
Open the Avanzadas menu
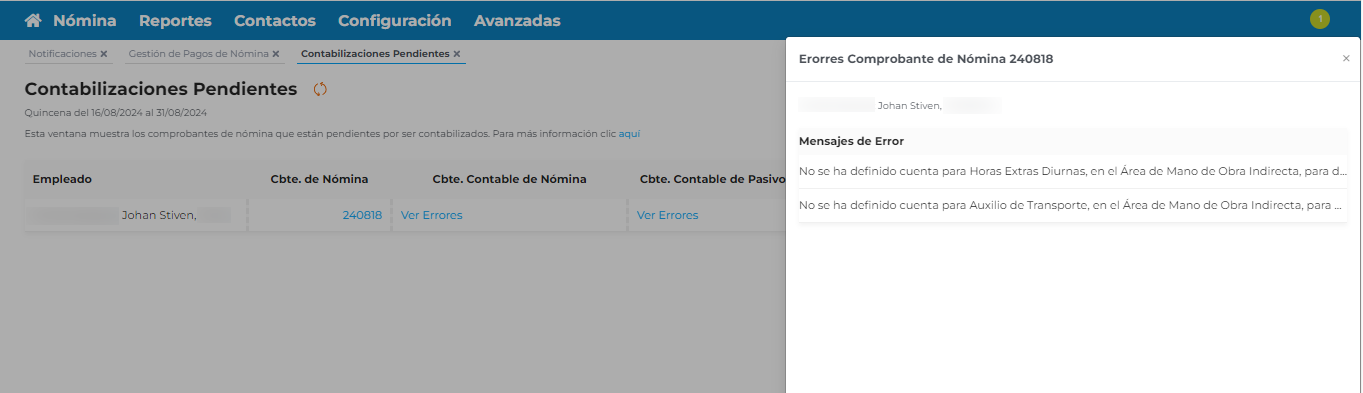pos(517,20)
